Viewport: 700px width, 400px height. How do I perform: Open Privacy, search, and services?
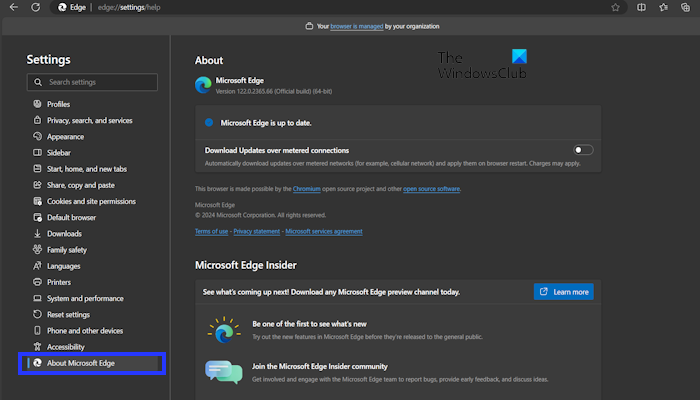(89, 120)
